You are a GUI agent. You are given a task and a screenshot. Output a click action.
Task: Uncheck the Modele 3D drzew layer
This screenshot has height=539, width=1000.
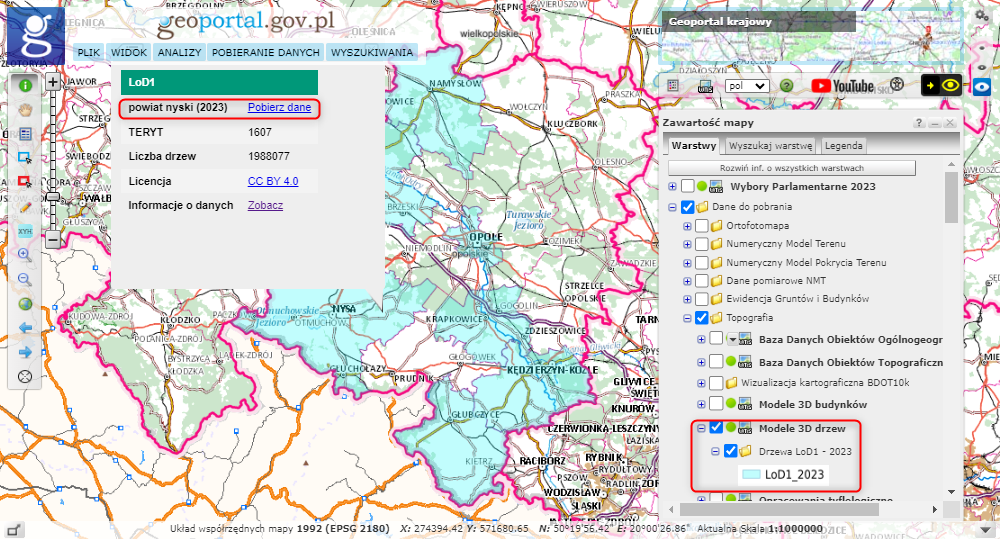[716, 429]
